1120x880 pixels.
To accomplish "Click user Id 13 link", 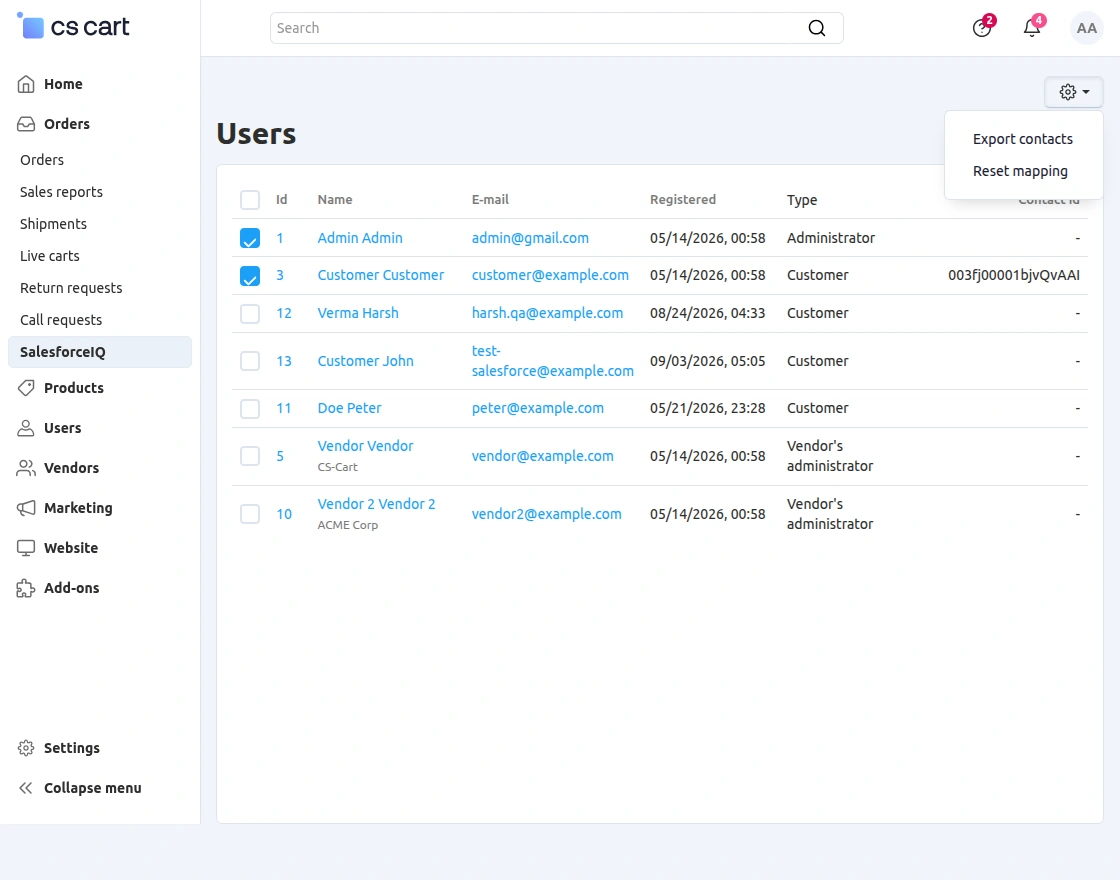I will click(284, 361).
